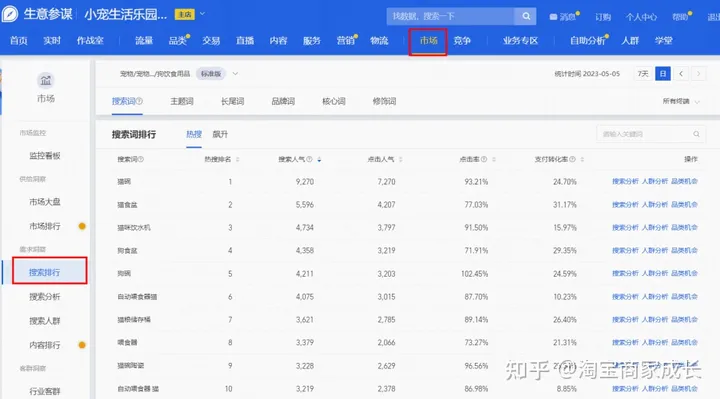The image size is (720, 399).
Task: Click into the top 找数据 search field
Action: pyautogui.click(x=450, y=17)
